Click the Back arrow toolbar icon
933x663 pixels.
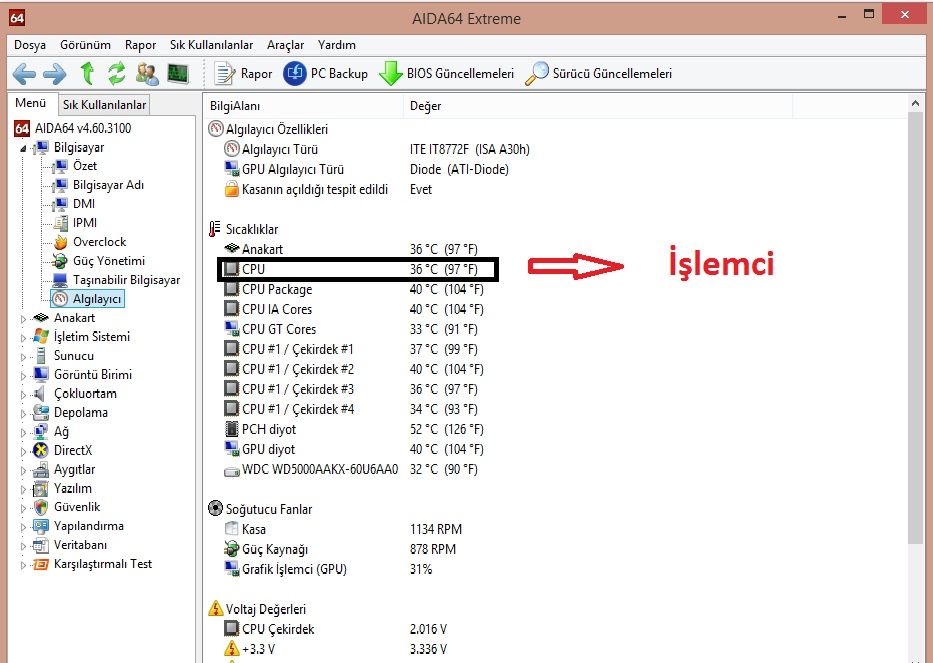tap(24, 74)
